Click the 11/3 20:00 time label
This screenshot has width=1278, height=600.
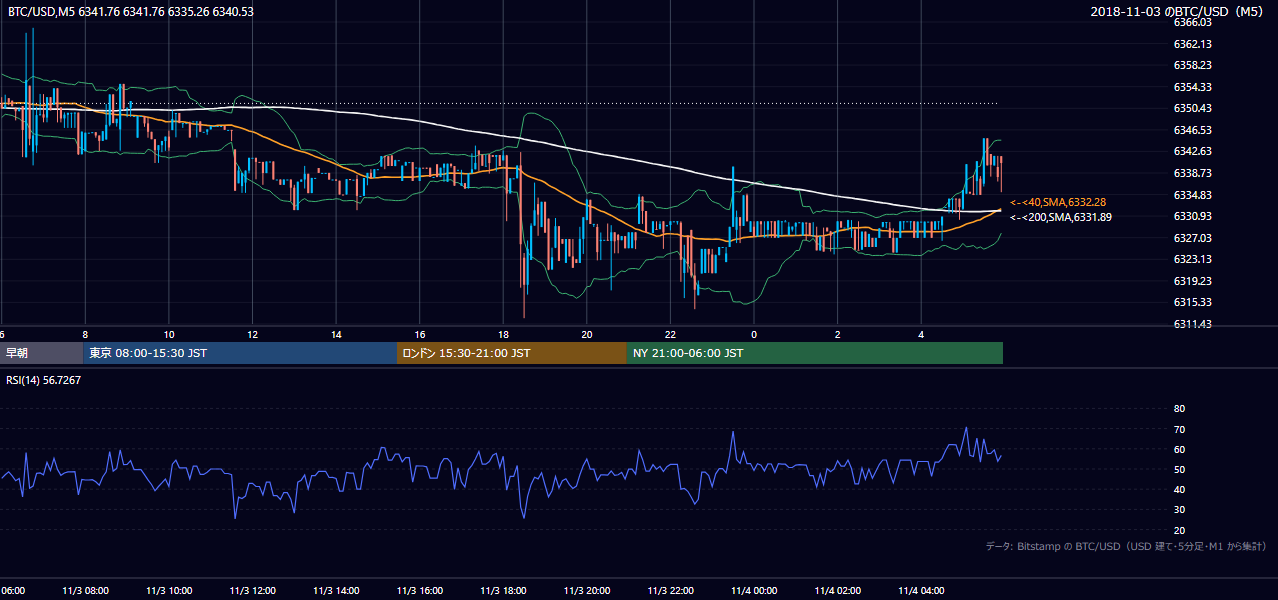[x=587, y=591]
